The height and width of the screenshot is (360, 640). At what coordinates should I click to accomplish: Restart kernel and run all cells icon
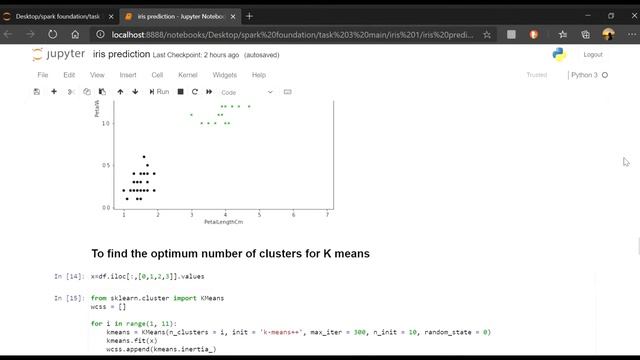pyautogui.click(x=209, y=92)
